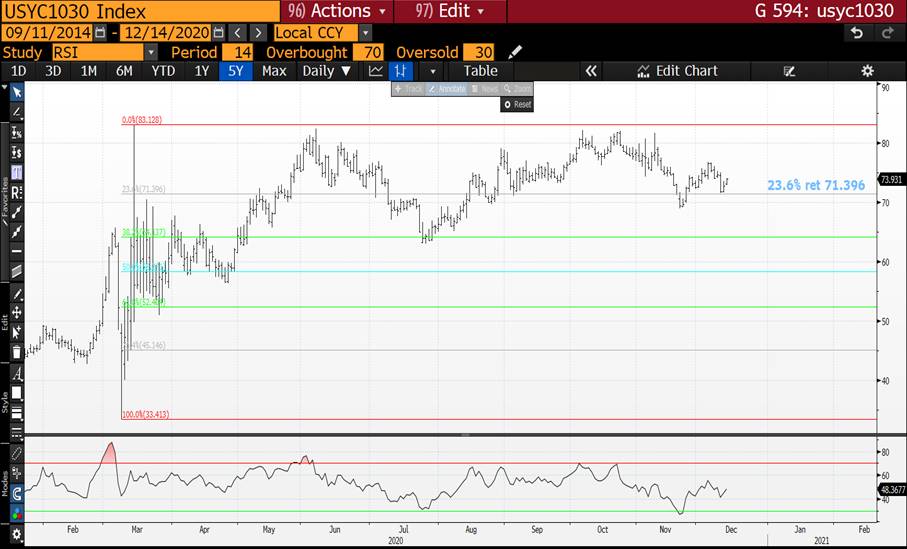Screen dimensions: 907x549
Task: Switch to line chart type
Action: click(x=376, y=71)
